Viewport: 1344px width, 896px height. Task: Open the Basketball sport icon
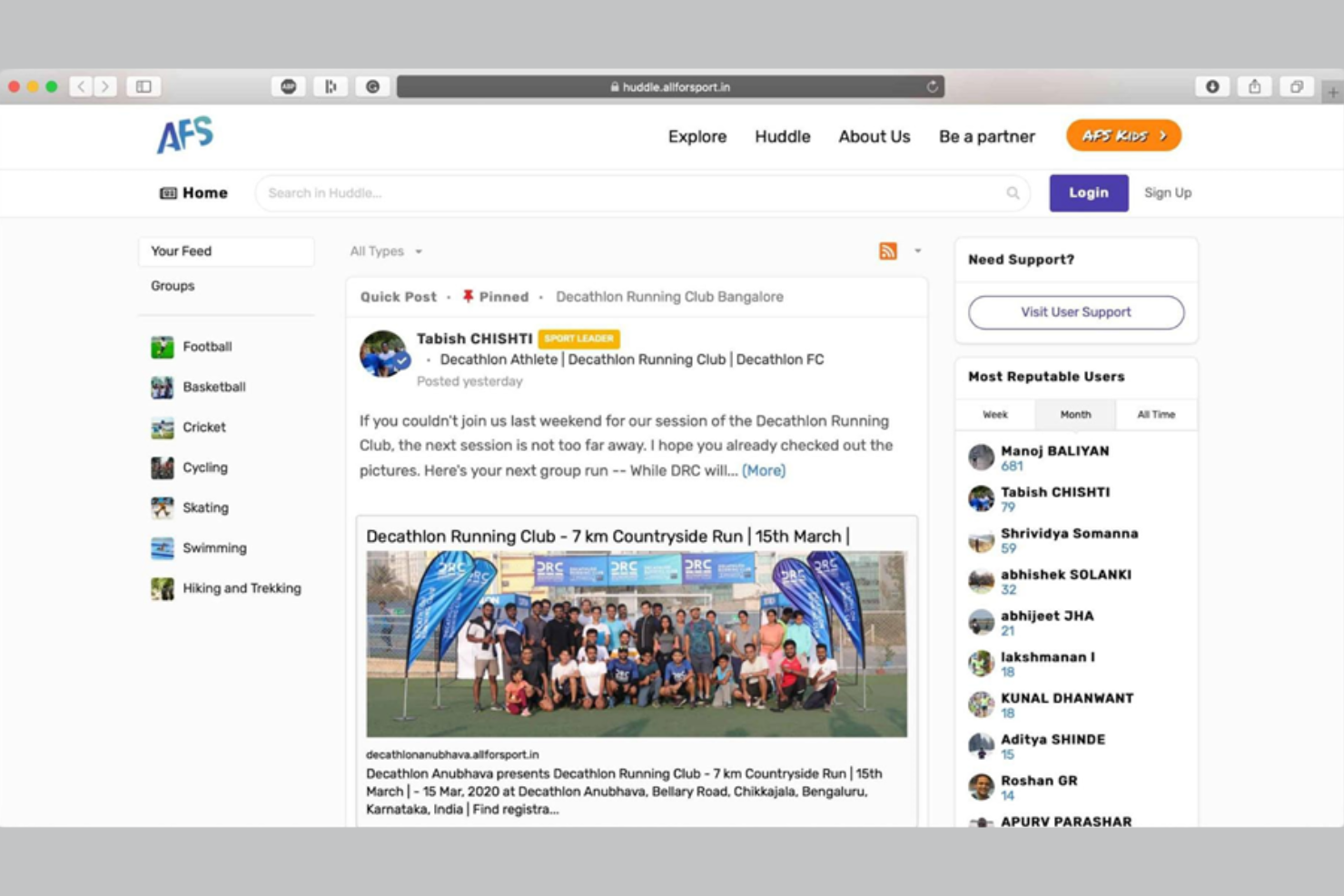pos(162,387)
